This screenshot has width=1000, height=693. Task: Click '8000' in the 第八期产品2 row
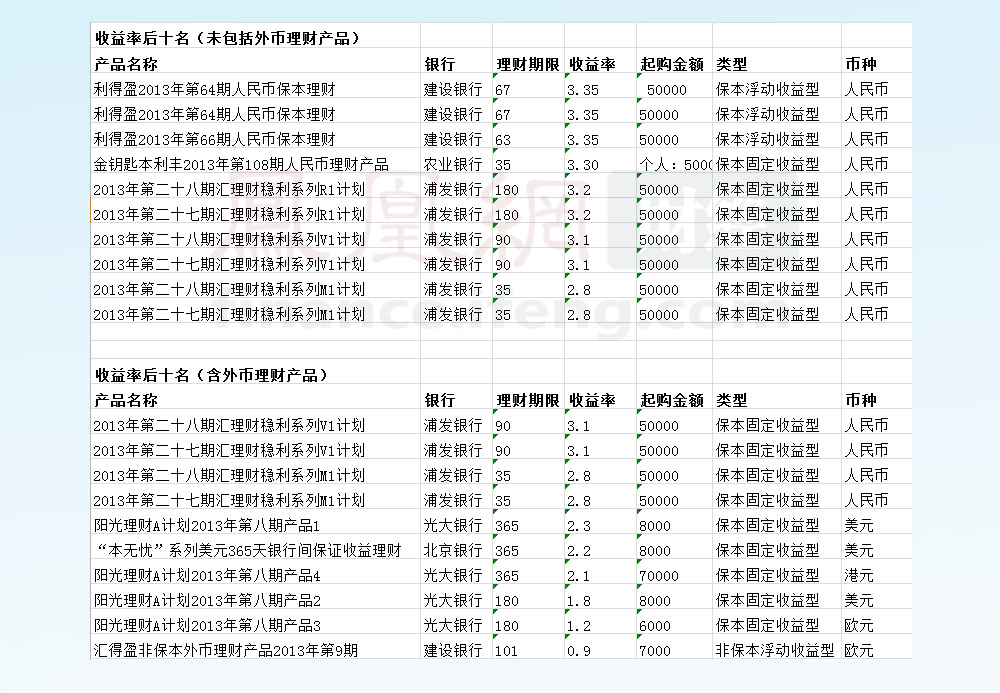point(655,601)
